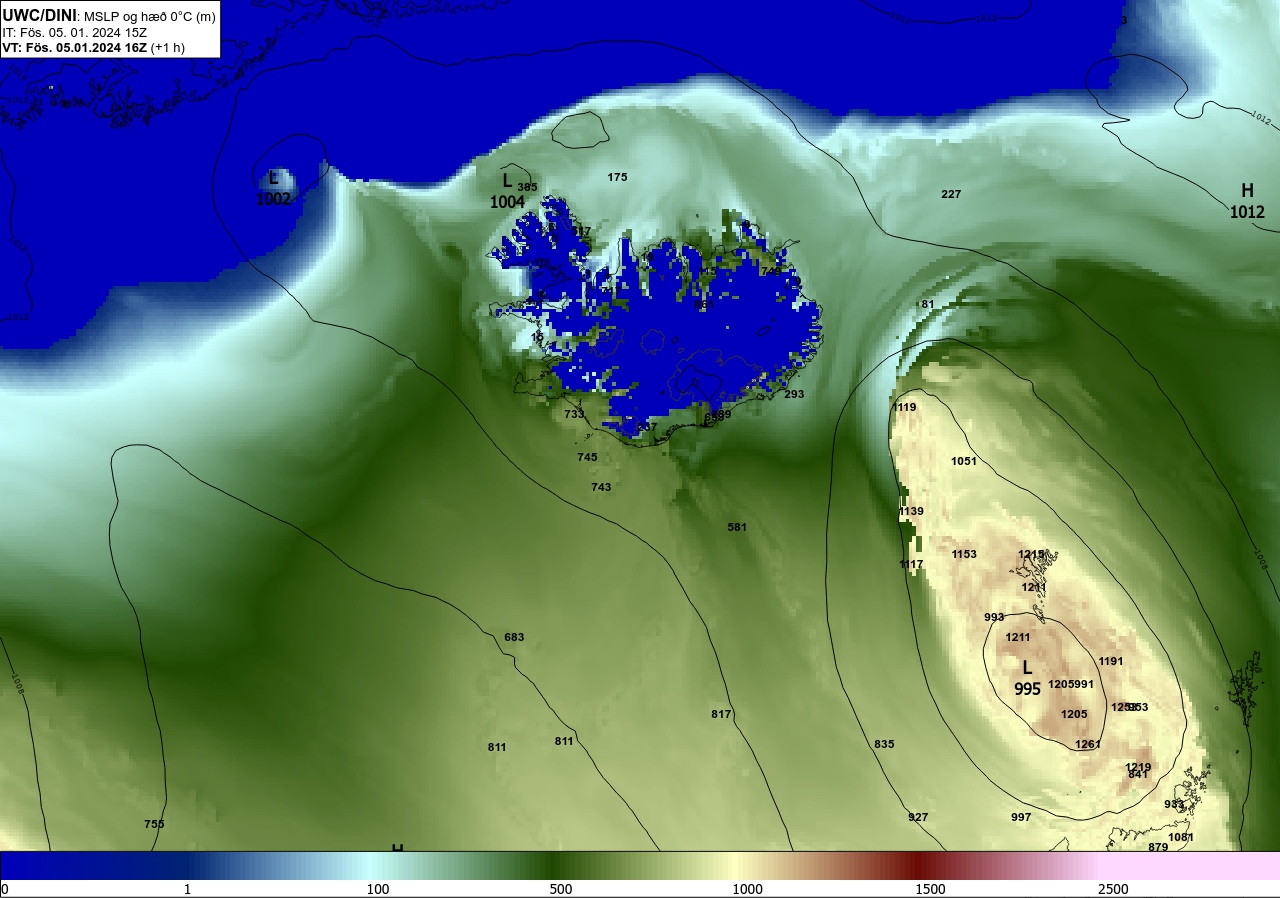1280x898 pixels.
Task: Click the 1117 height value
Action: 911,564
